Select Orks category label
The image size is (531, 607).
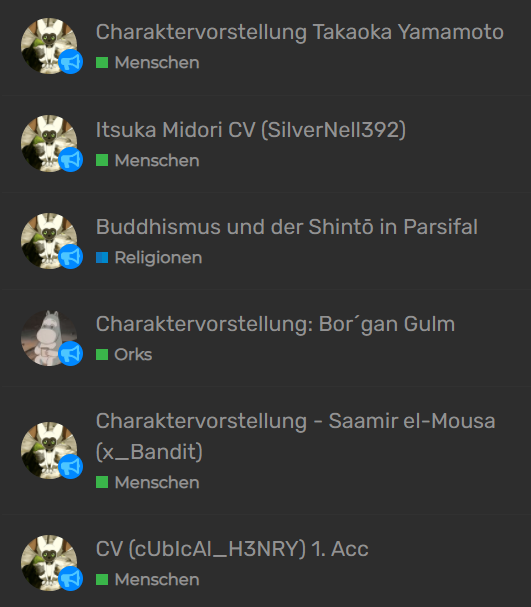click(x=133, y=355)
